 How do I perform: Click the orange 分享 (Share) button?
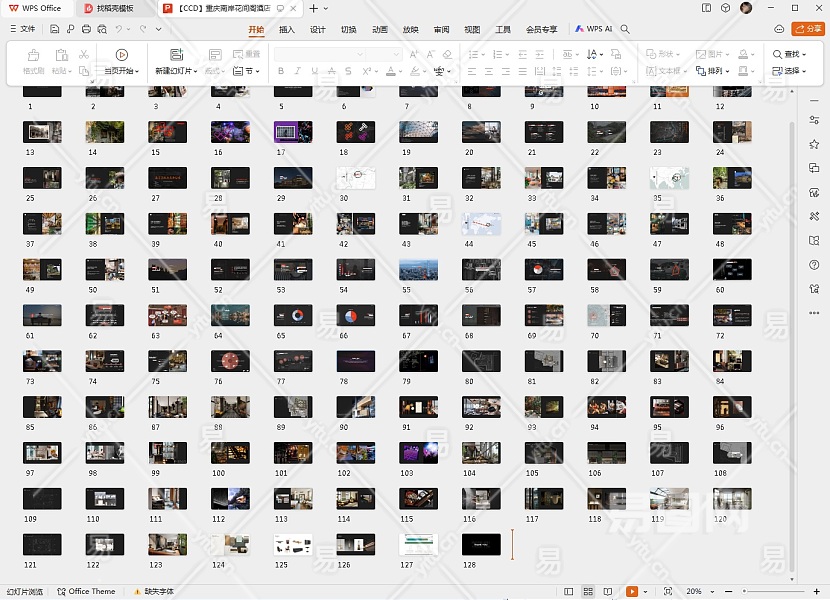[807, 30]
